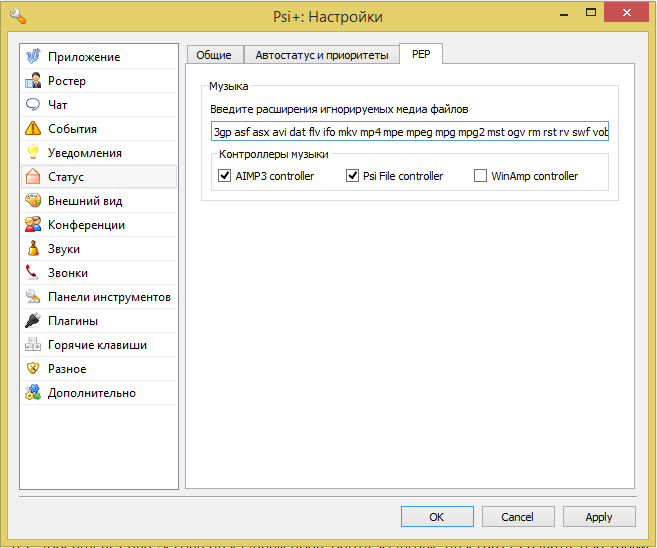The image size is (657, 548).
Task: Click the Чат speech bubble icon
Action: (x=33, y=105)
